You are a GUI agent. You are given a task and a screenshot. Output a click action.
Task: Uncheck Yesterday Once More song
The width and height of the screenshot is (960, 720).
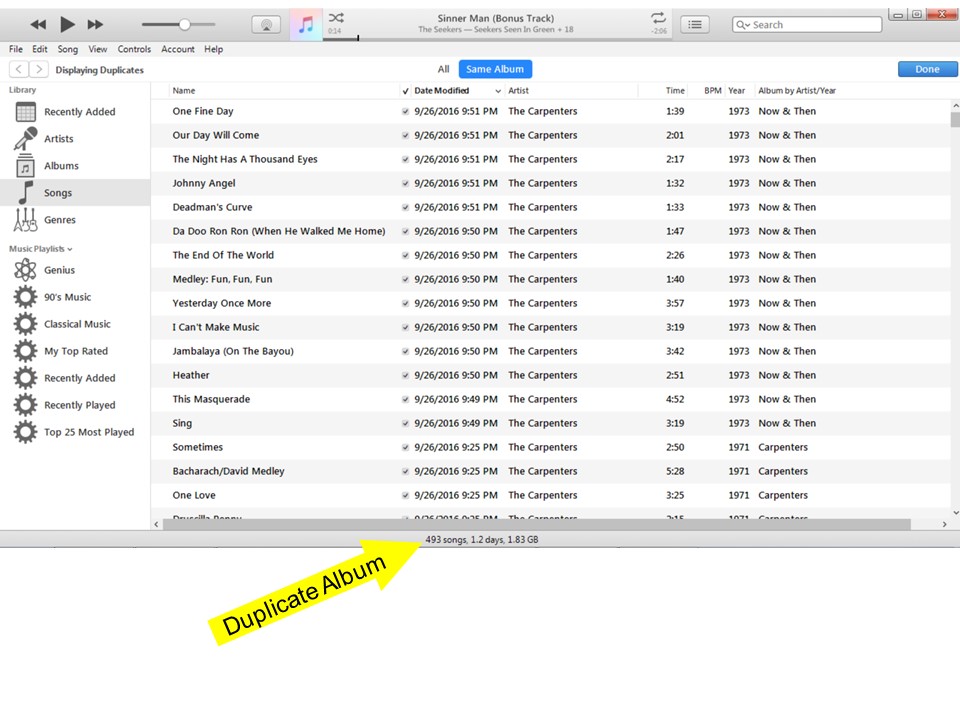(x=405, y=303)
